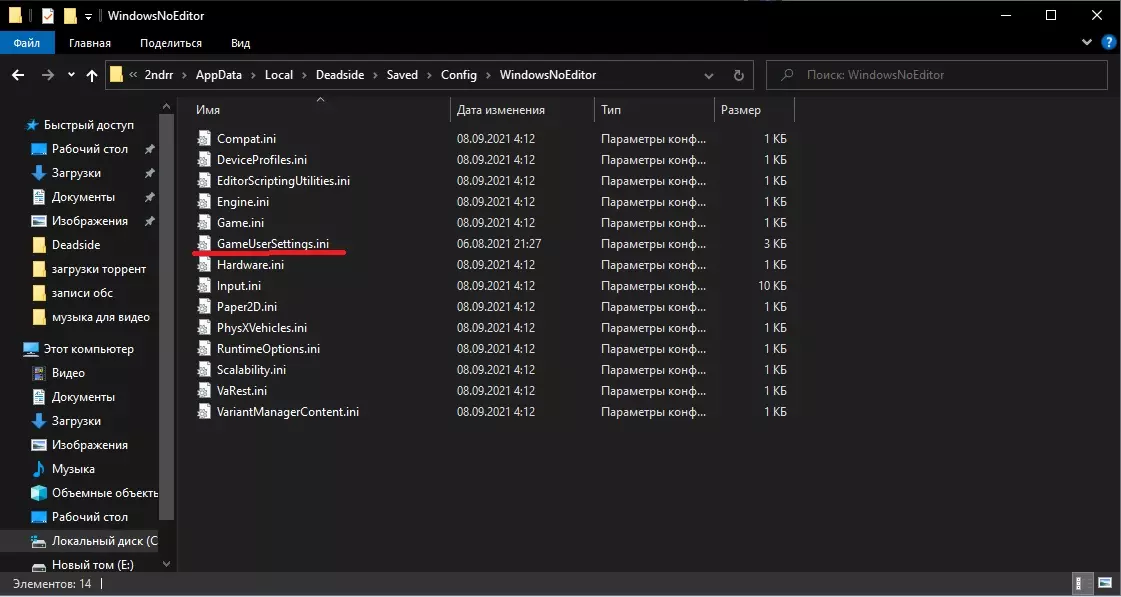The image size is (1121, 597).
Task: Click the Up one level arrow
Action: pyautogui.click(x=92, y=75)
